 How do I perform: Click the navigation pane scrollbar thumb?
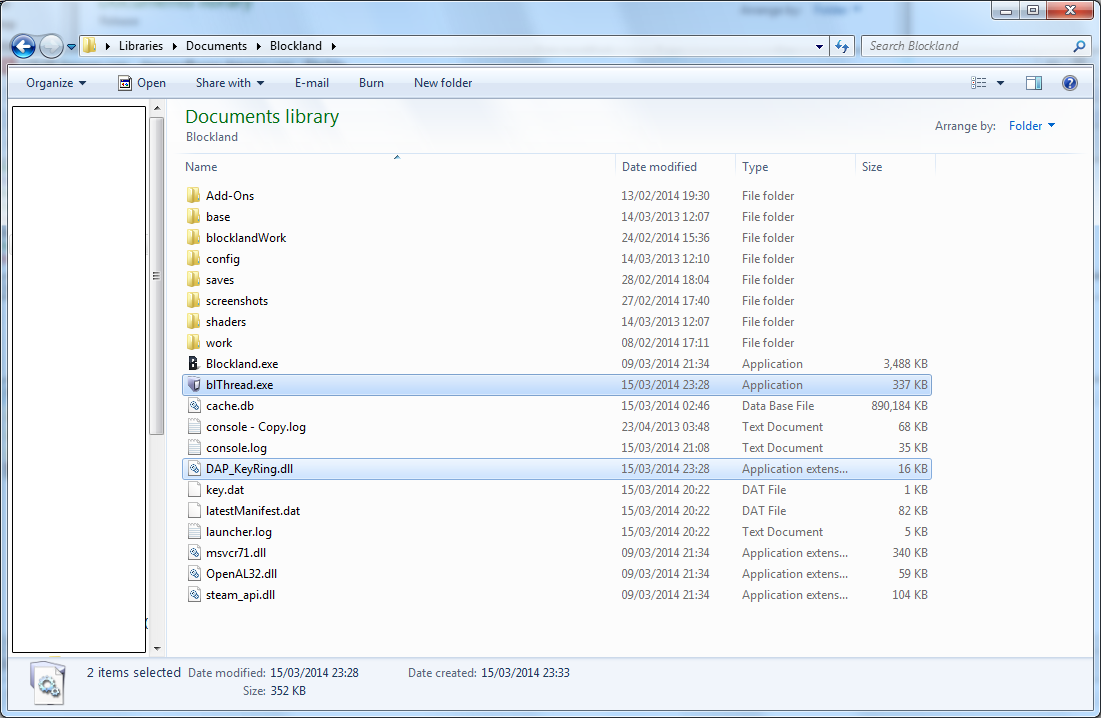tap(157, 276)
